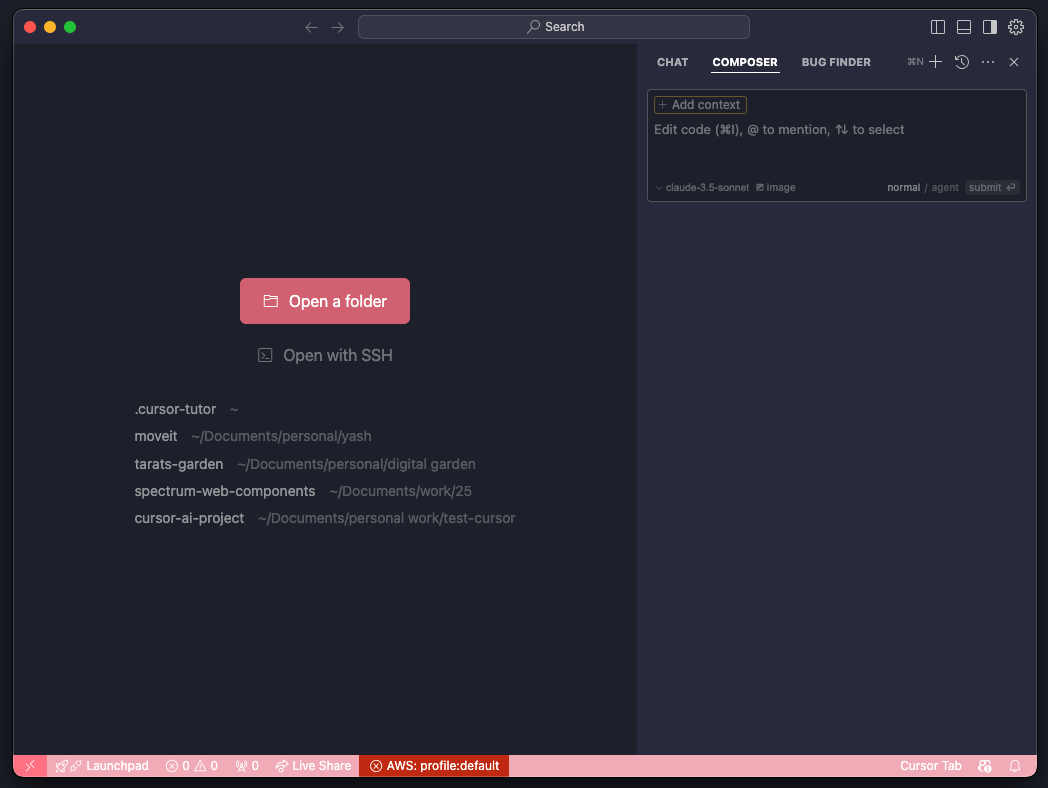1048x788 pixels.
Task: Open the remote window status bar icon
Action: (x=30, y=766)
